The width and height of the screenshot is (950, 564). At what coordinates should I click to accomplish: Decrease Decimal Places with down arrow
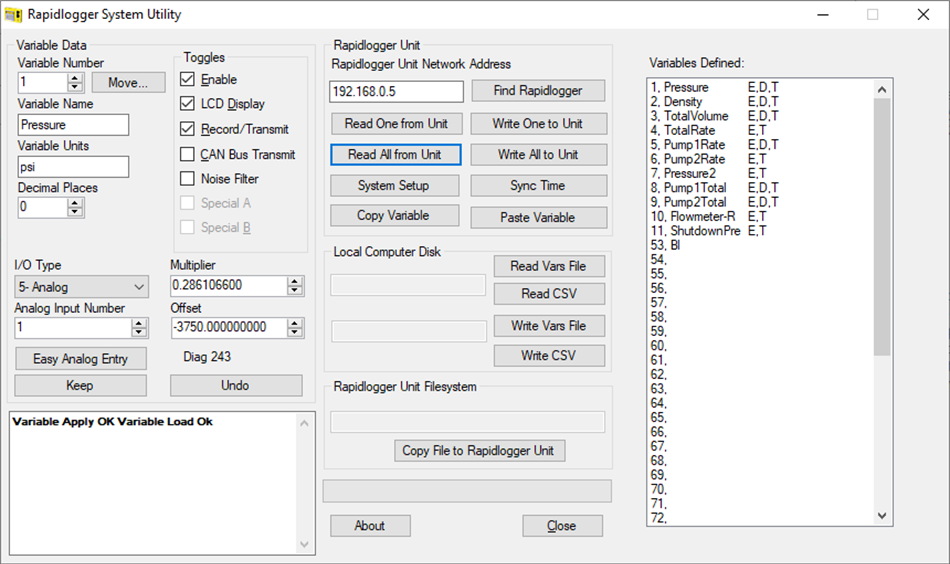(x=75, y=211)
